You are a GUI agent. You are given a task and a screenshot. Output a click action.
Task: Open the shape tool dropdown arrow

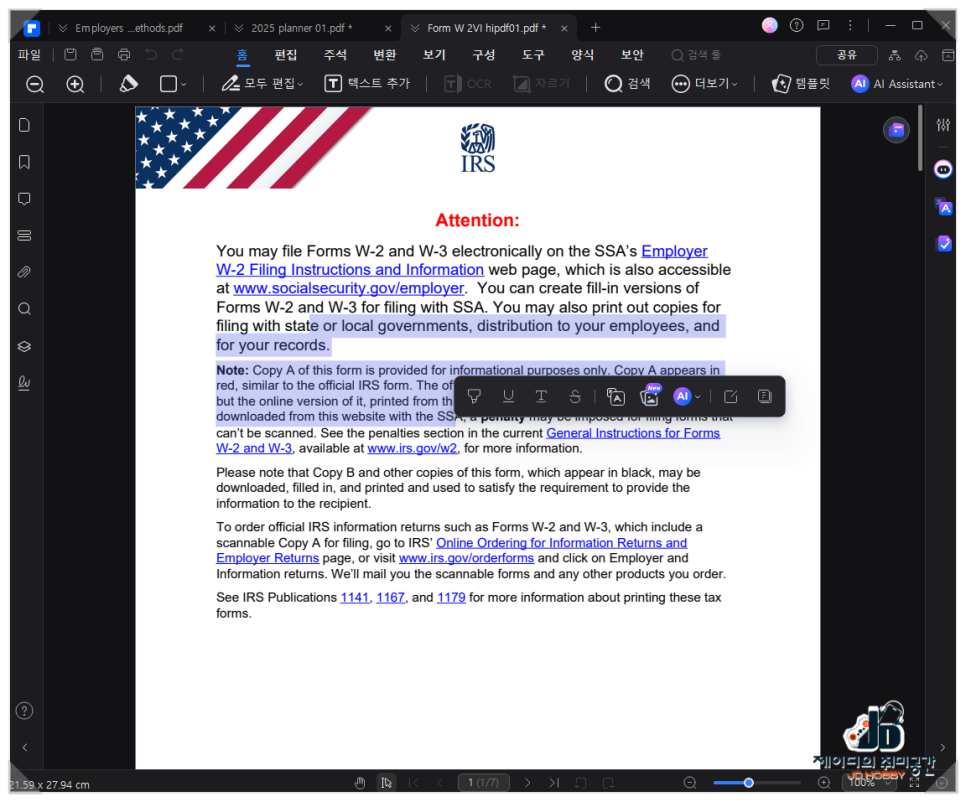click(x=184, y=84)
